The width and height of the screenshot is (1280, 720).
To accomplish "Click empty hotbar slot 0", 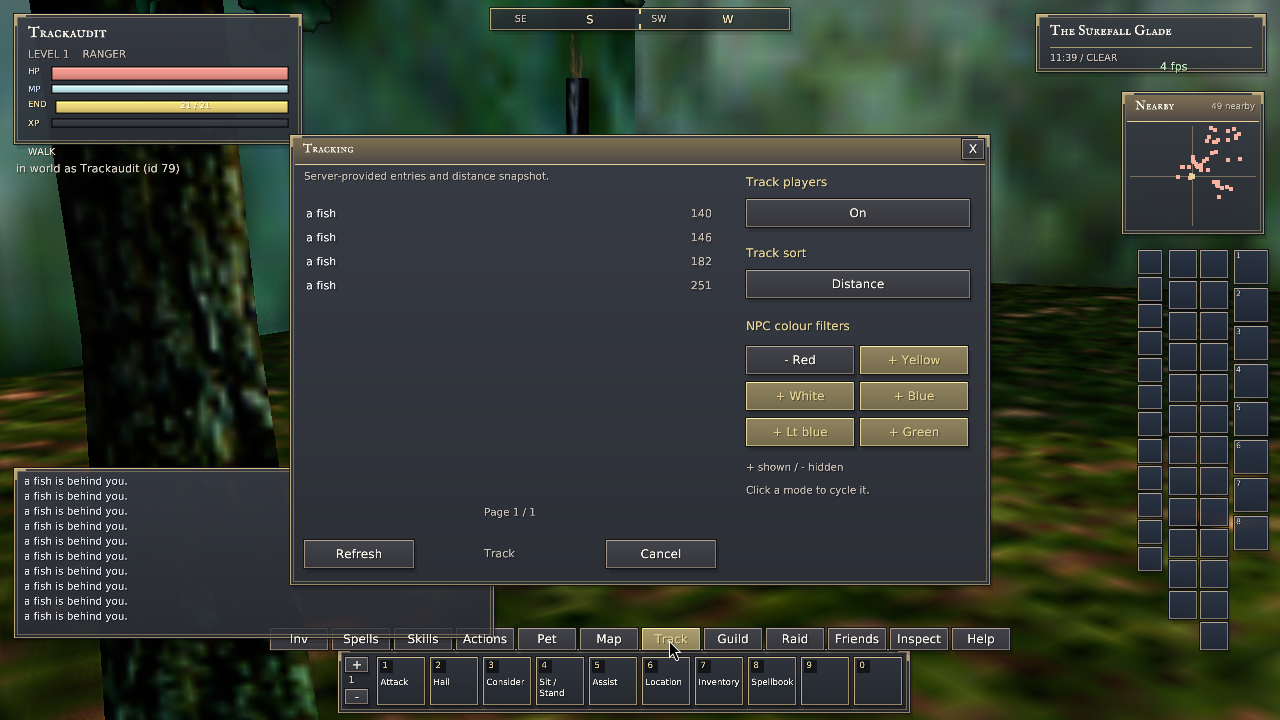I will click(x=878, y=681).
